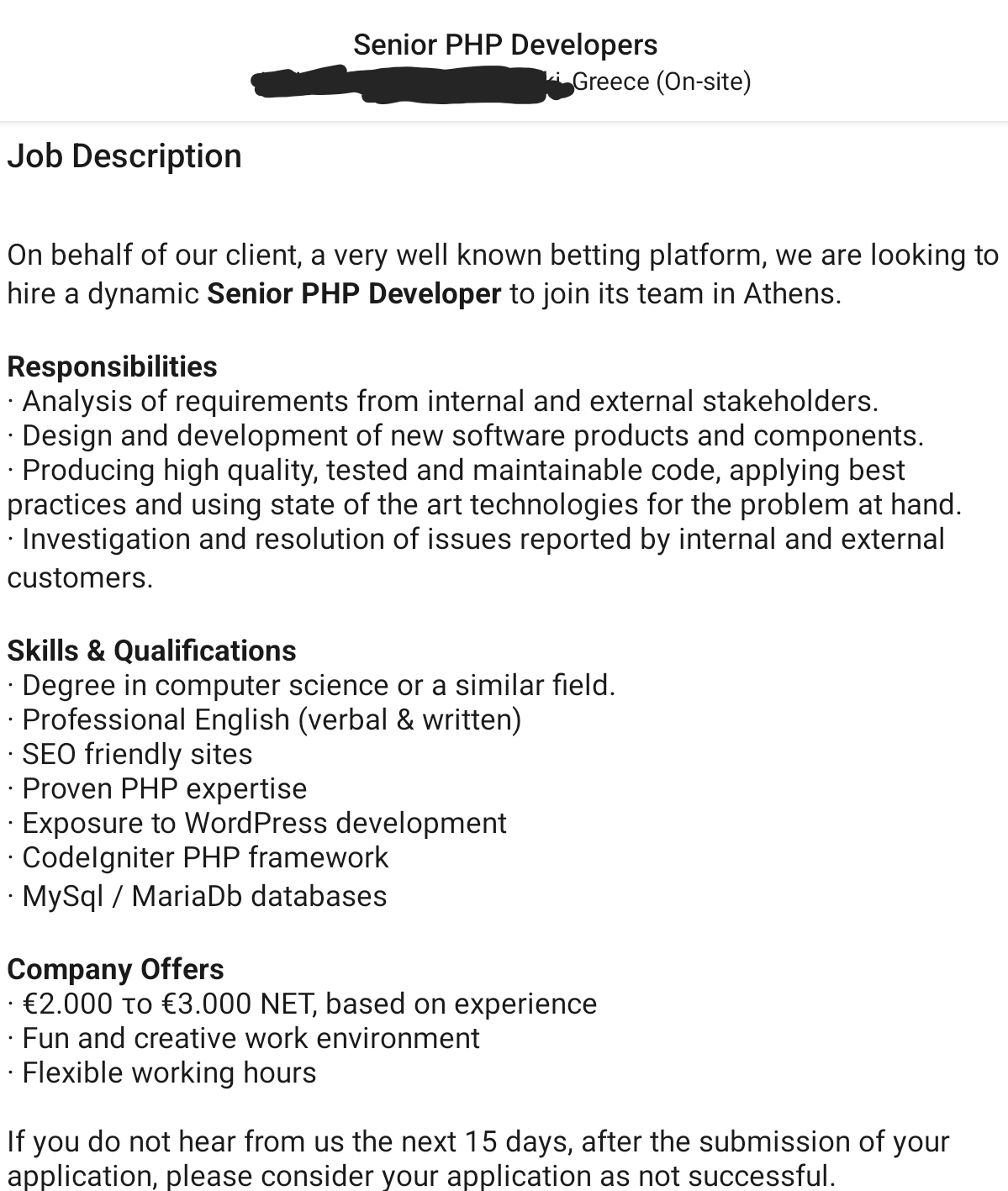Viewport: 1008px width, 1191px height.
Task: Click the Company Offers heading
Action: (x=115, y=969)
